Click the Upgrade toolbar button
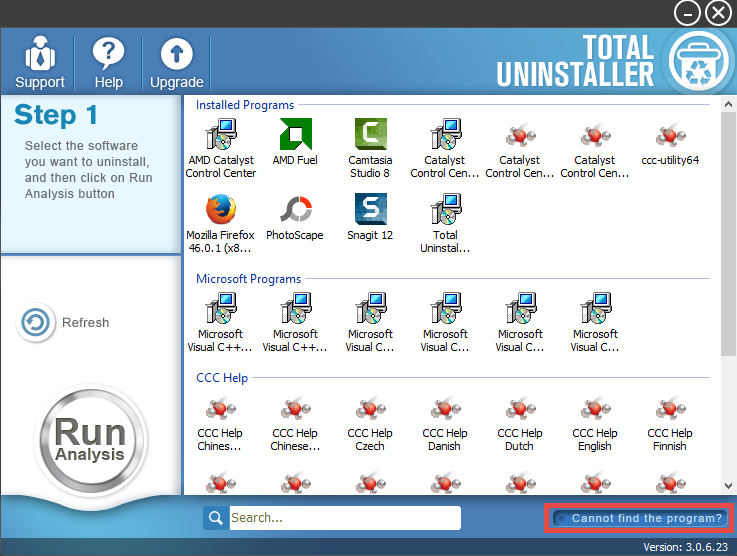 [176, 63]
